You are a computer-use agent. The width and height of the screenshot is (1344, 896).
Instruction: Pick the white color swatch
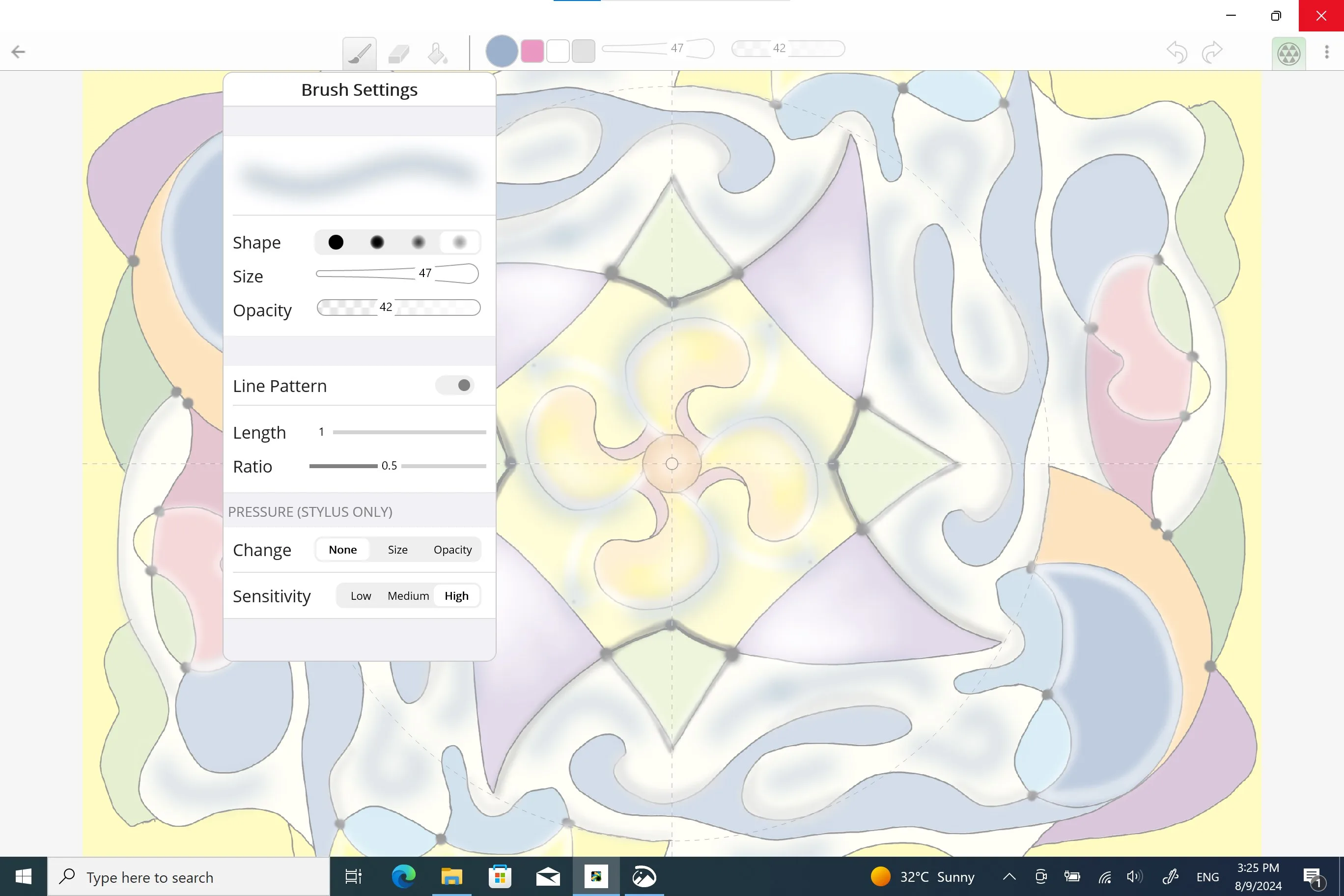[558, 52]
